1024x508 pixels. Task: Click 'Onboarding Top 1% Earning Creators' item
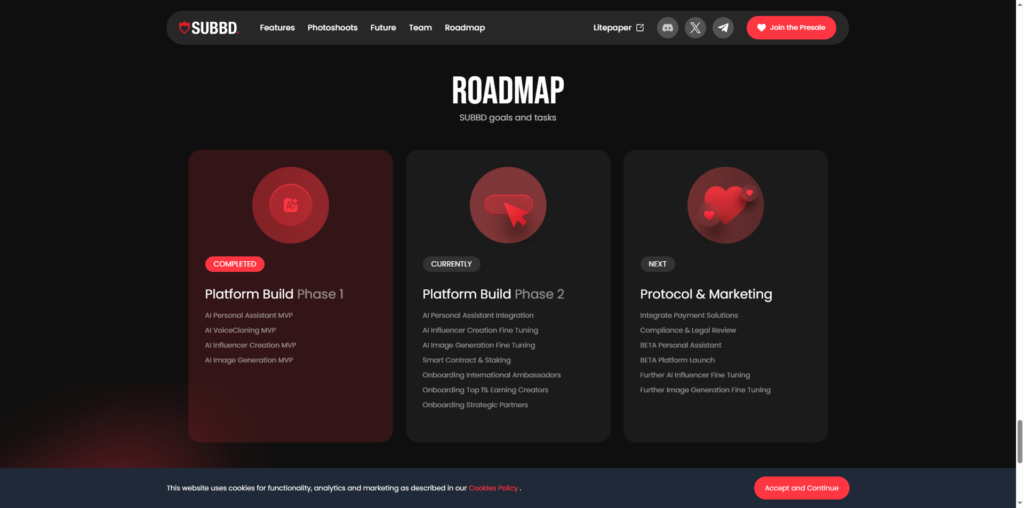[x=485, y=390]
